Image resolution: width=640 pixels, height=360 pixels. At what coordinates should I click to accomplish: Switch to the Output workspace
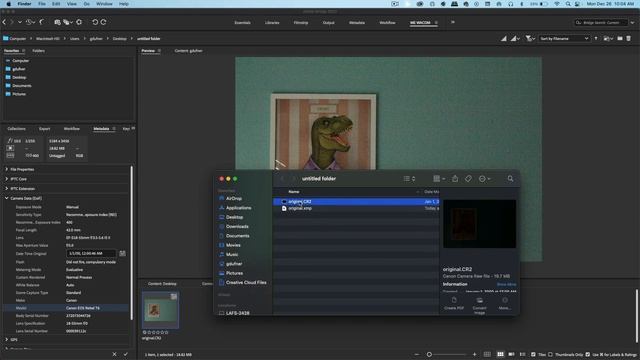click(x=329, y=22)
